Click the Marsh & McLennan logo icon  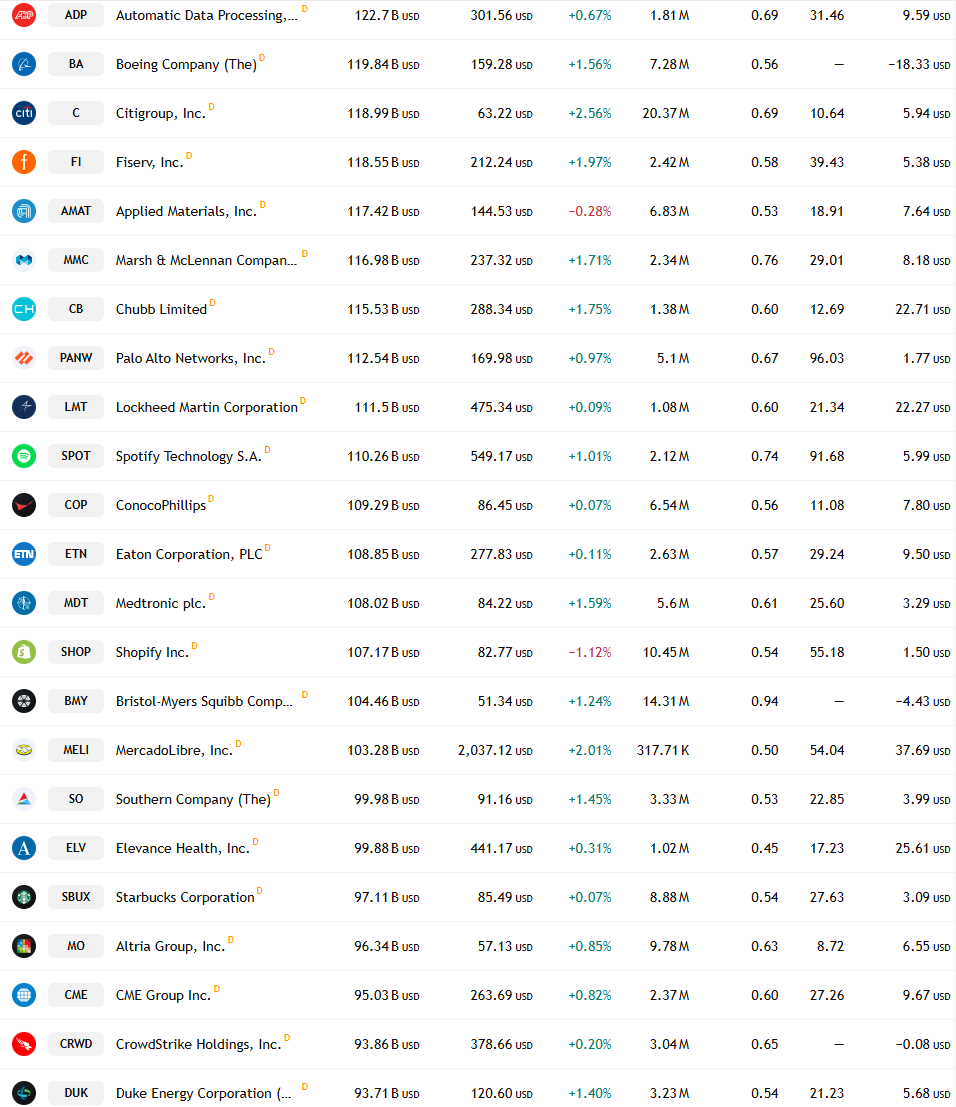tap(24, 260)
